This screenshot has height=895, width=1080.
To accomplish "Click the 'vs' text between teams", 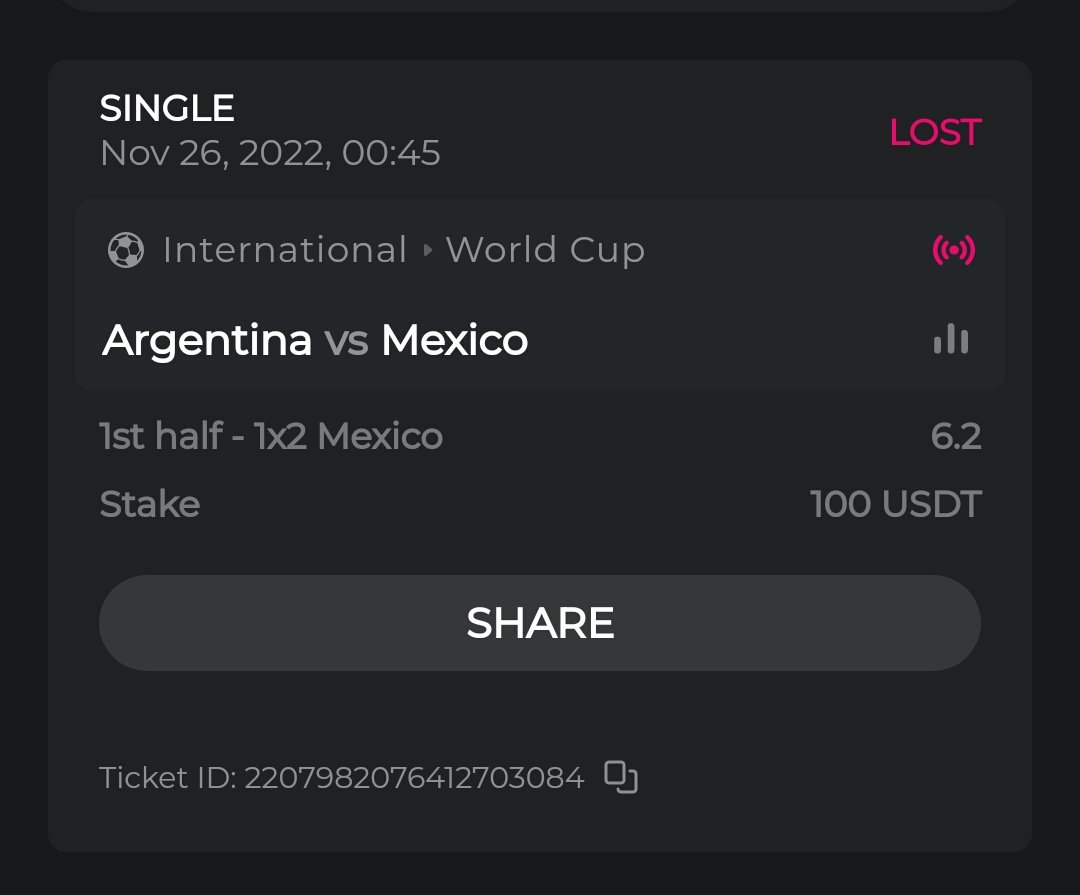I will tap(346, 341).
